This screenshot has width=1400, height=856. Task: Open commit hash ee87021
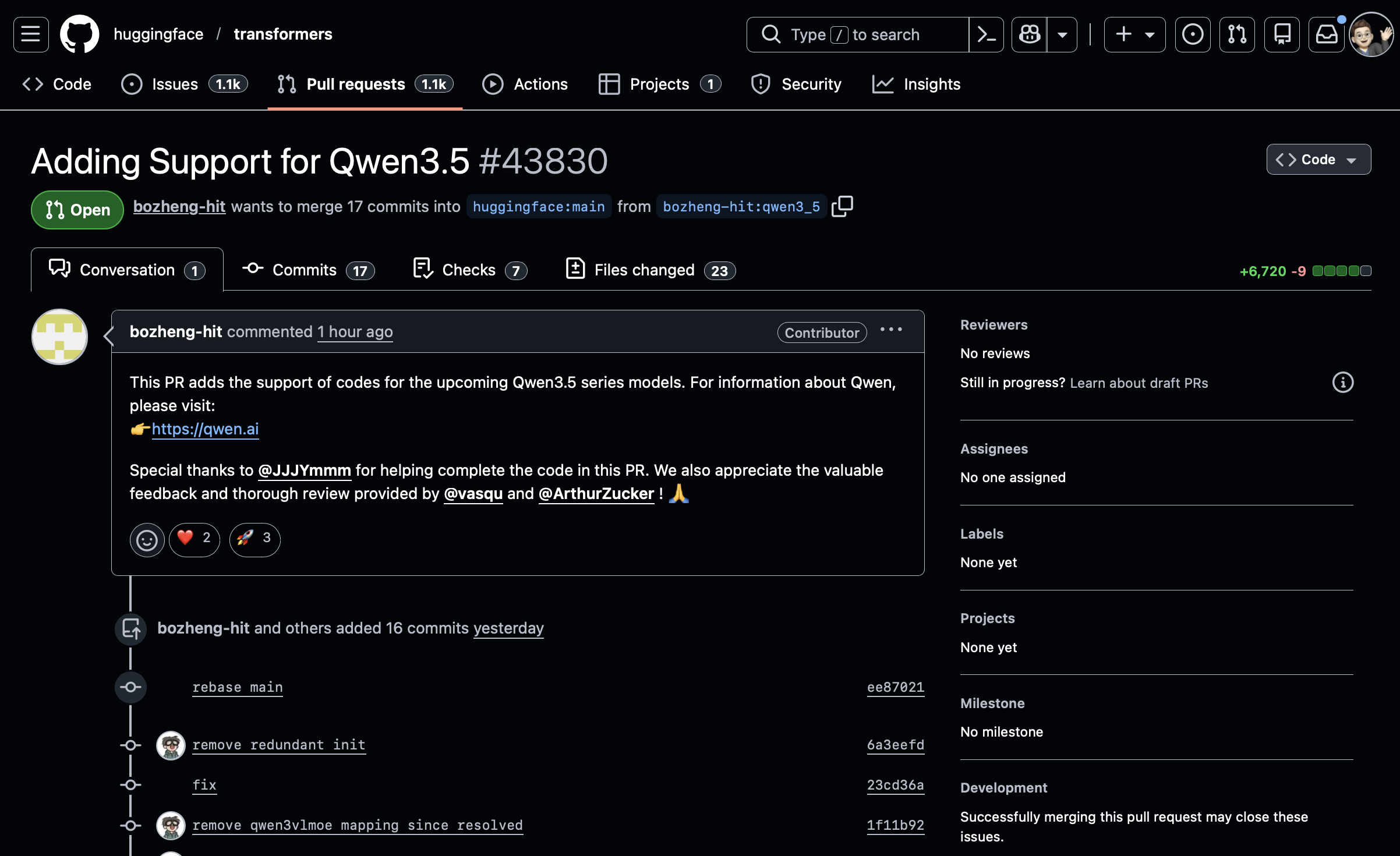pos(895,687)
